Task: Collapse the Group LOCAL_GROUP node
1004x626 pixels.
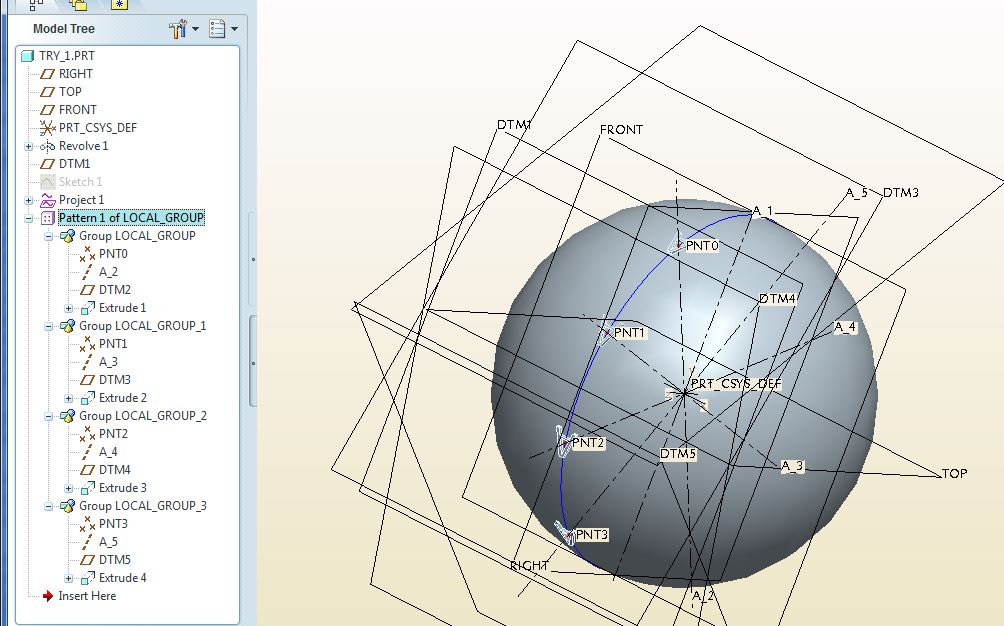Action: coord(49,236)
